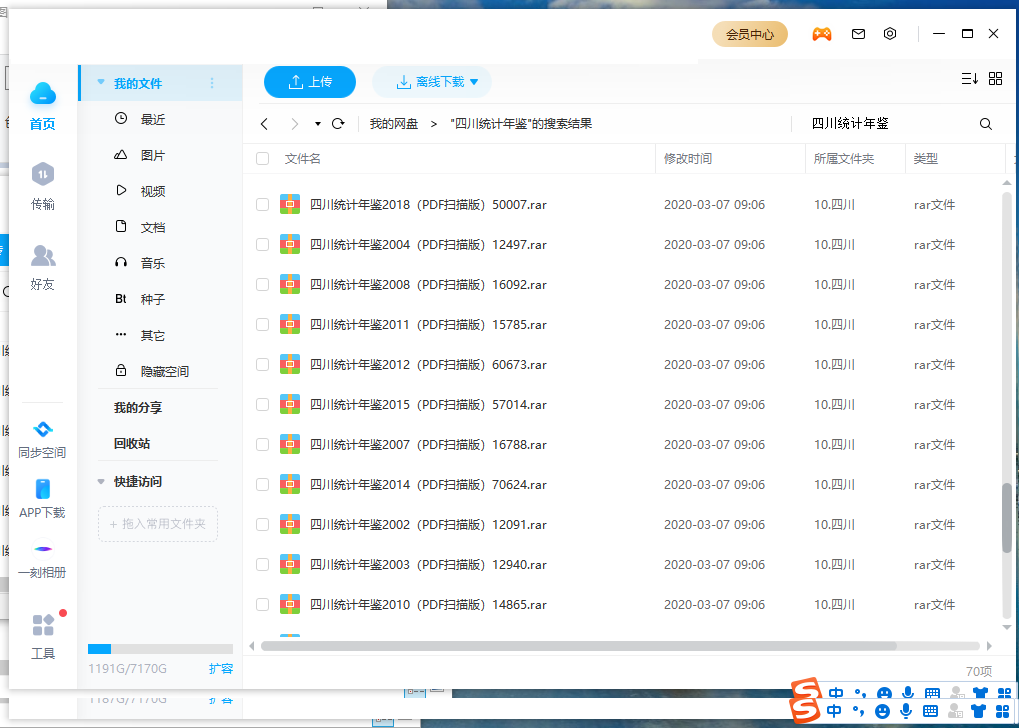Switch to grid view icon
The width and height of the screenshot is (1019, 728).
(995, 79)
